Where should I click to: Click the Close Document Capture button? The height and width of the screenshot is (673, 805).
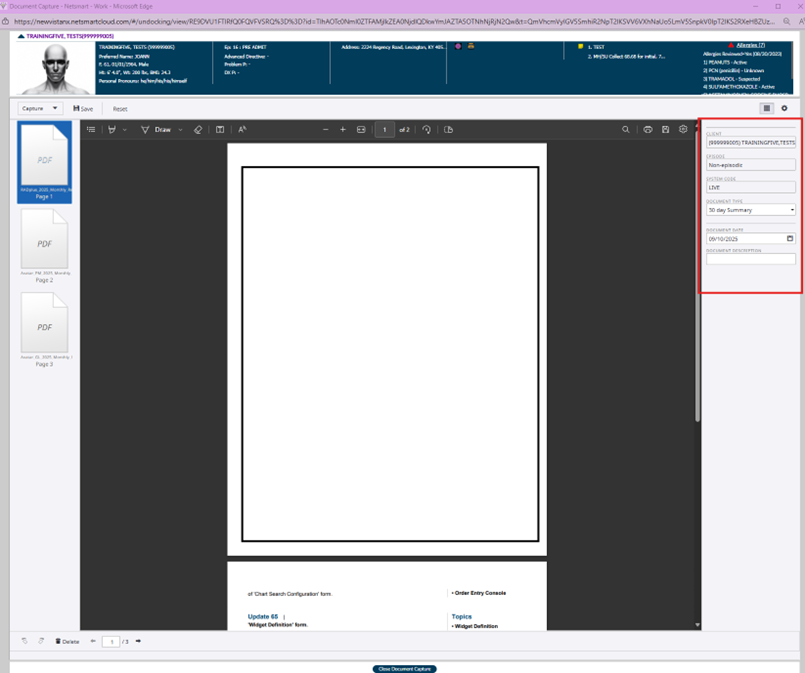(405, 669)
